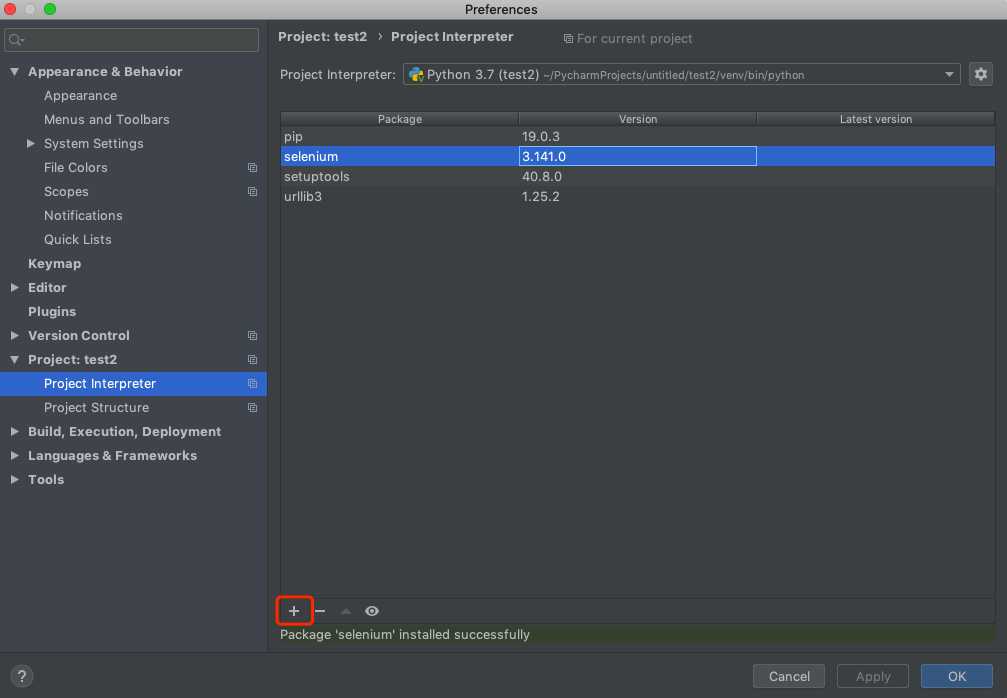The width and height of the screenshot is (1007, 698).
Task: Click the project-level icon next to File Colors
Action: (x=252, y=168)
